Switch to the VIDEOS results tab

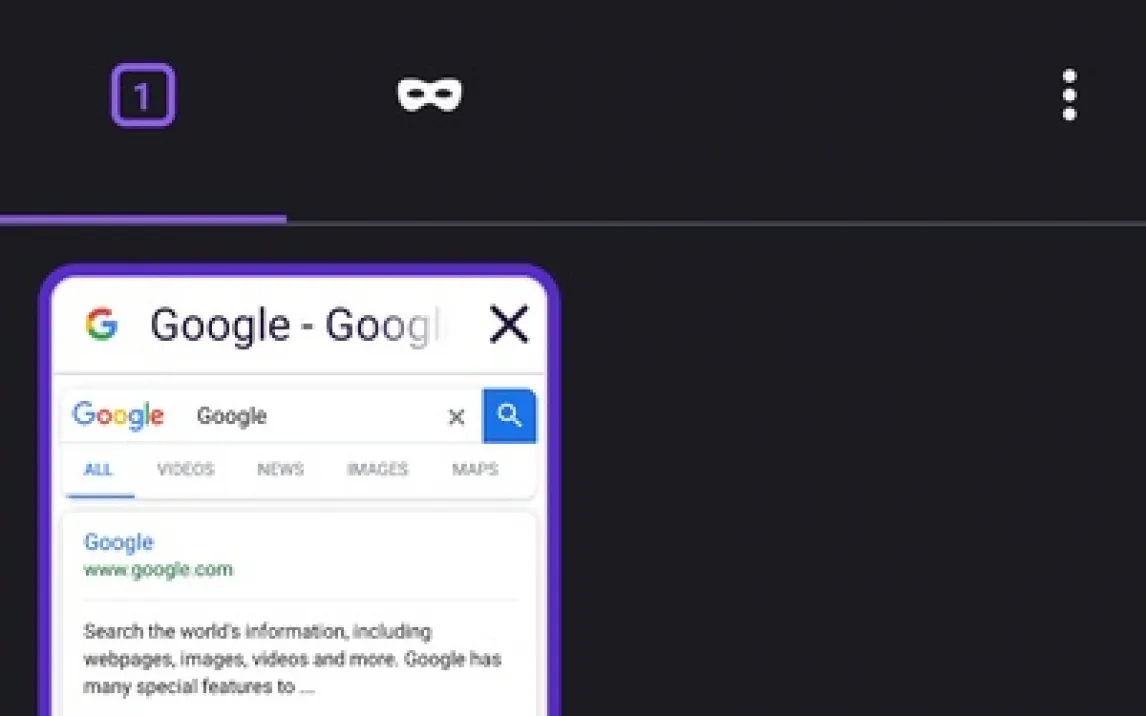point(186,469)
